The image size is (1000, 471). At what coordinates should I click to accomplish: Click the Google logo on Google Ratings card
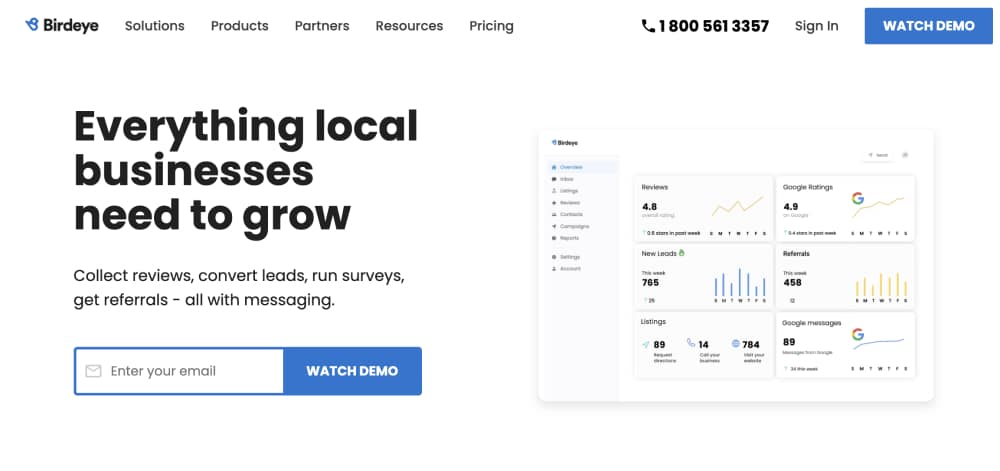point(858,198)
